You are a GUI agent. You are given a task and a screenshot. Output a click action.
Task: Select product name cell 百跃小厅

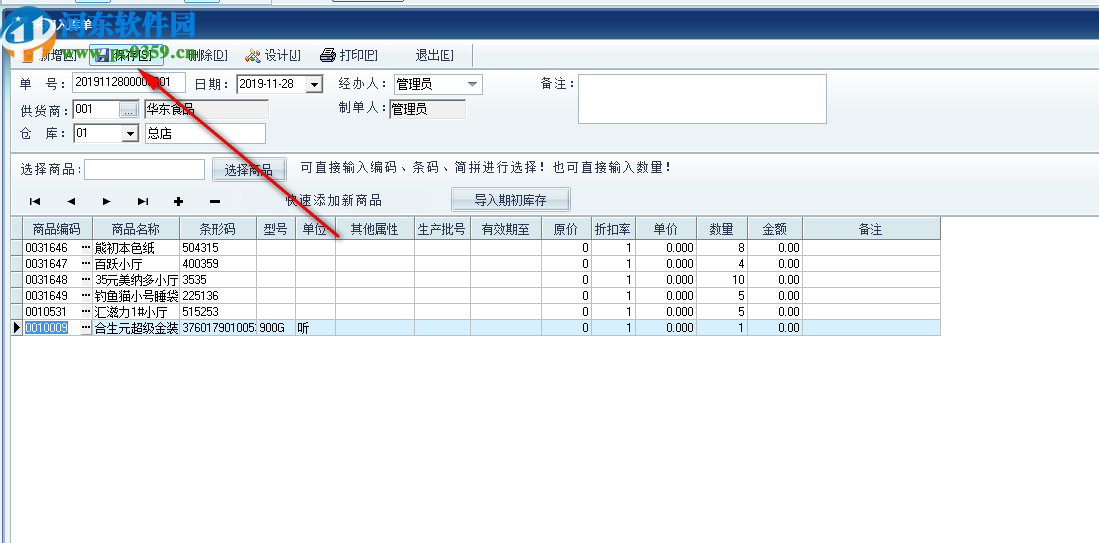coord(136,263)
